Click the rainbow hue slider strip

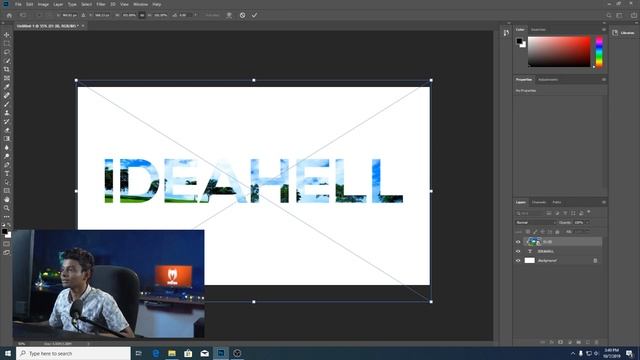[599, 51]
